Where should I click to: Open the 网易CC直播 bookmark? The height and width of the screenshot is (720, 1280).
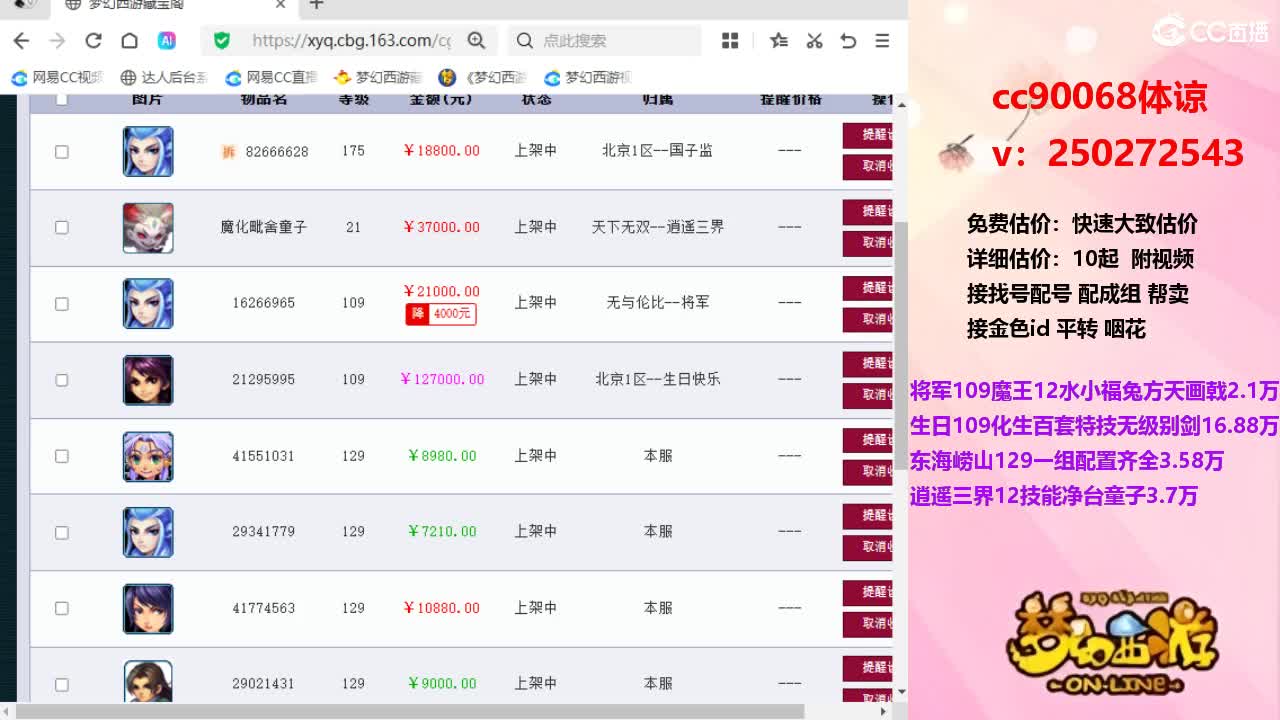(x=271, y=77)
